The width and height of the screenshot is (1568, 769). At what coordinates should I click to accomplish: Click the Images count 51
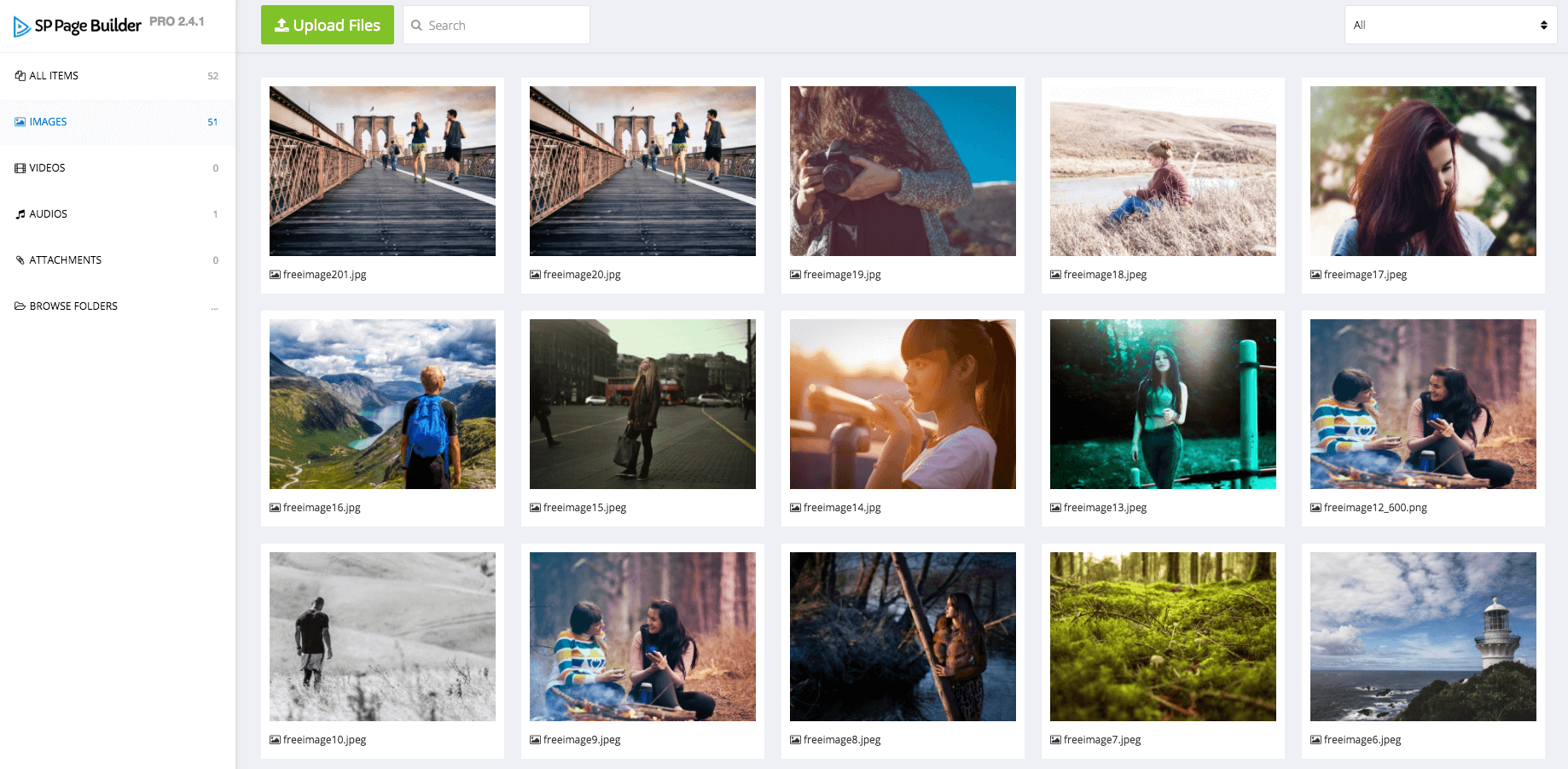[212, 122]
